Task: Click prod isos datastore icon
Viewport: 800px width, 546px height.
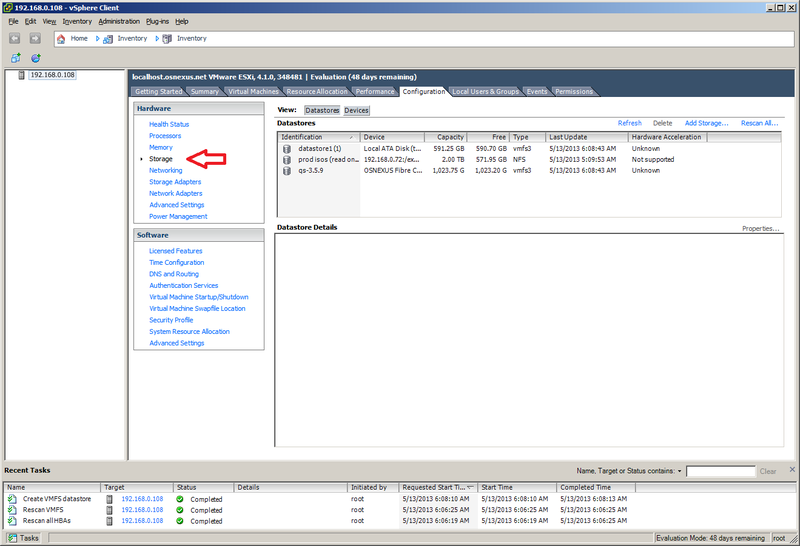Action: (287, 160)
